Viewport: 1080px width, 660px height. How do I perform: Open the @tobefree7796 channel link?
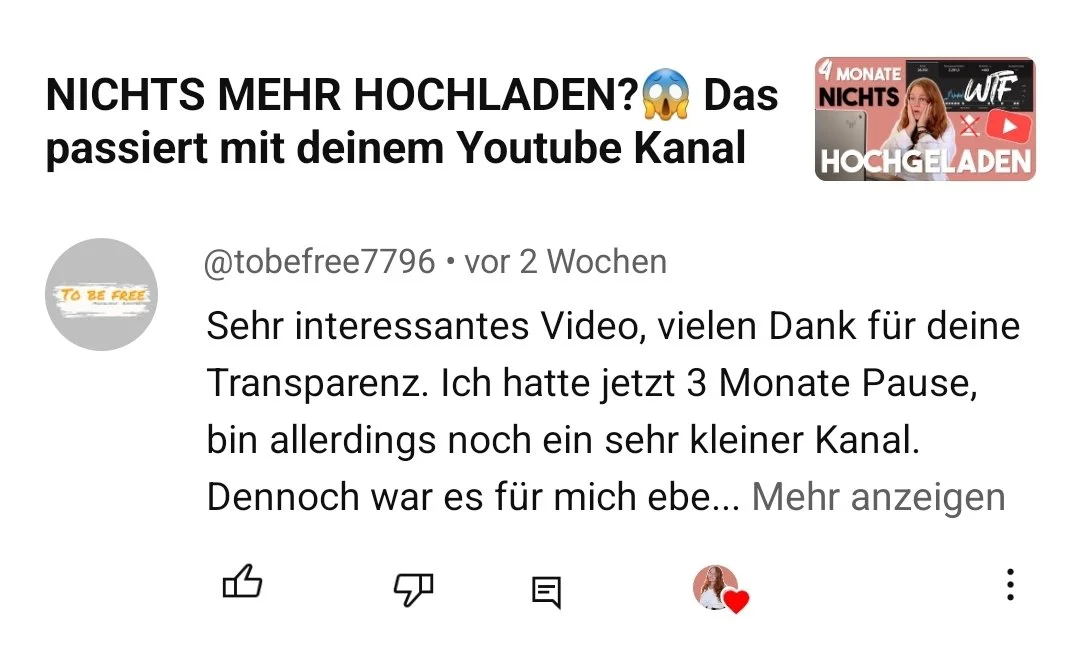[320, 262]
